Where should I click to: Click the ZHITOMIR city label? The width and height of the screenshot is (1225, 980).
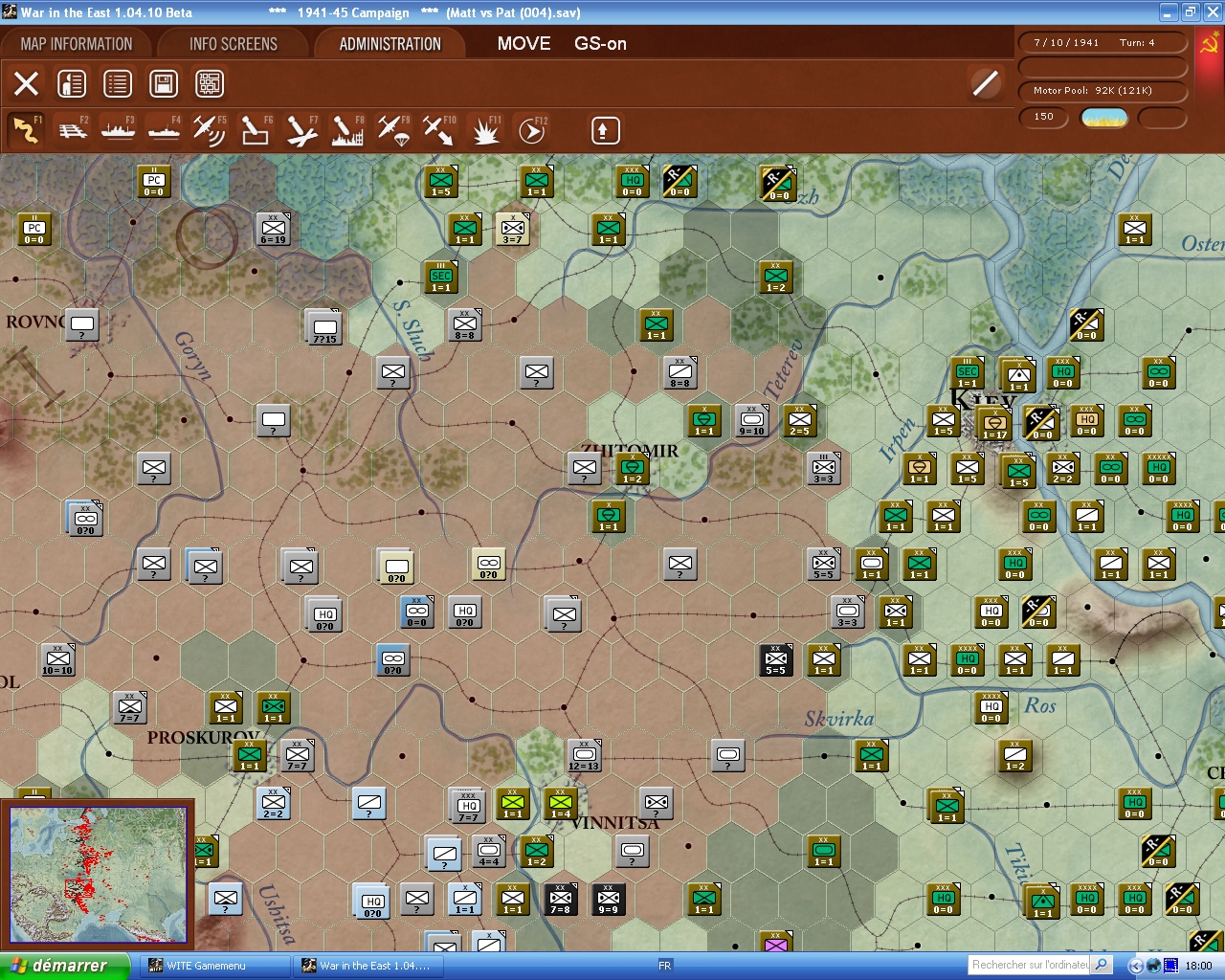click(x=630, y=451)
